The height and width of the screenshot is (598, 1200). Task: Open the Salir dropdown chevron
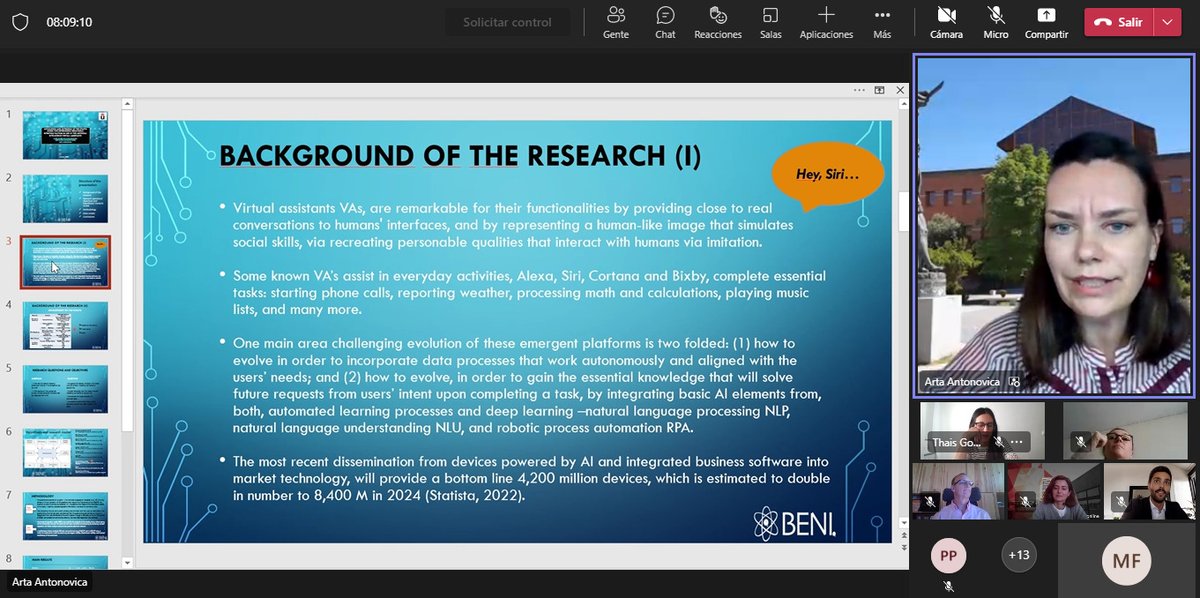coord(1166,21)
